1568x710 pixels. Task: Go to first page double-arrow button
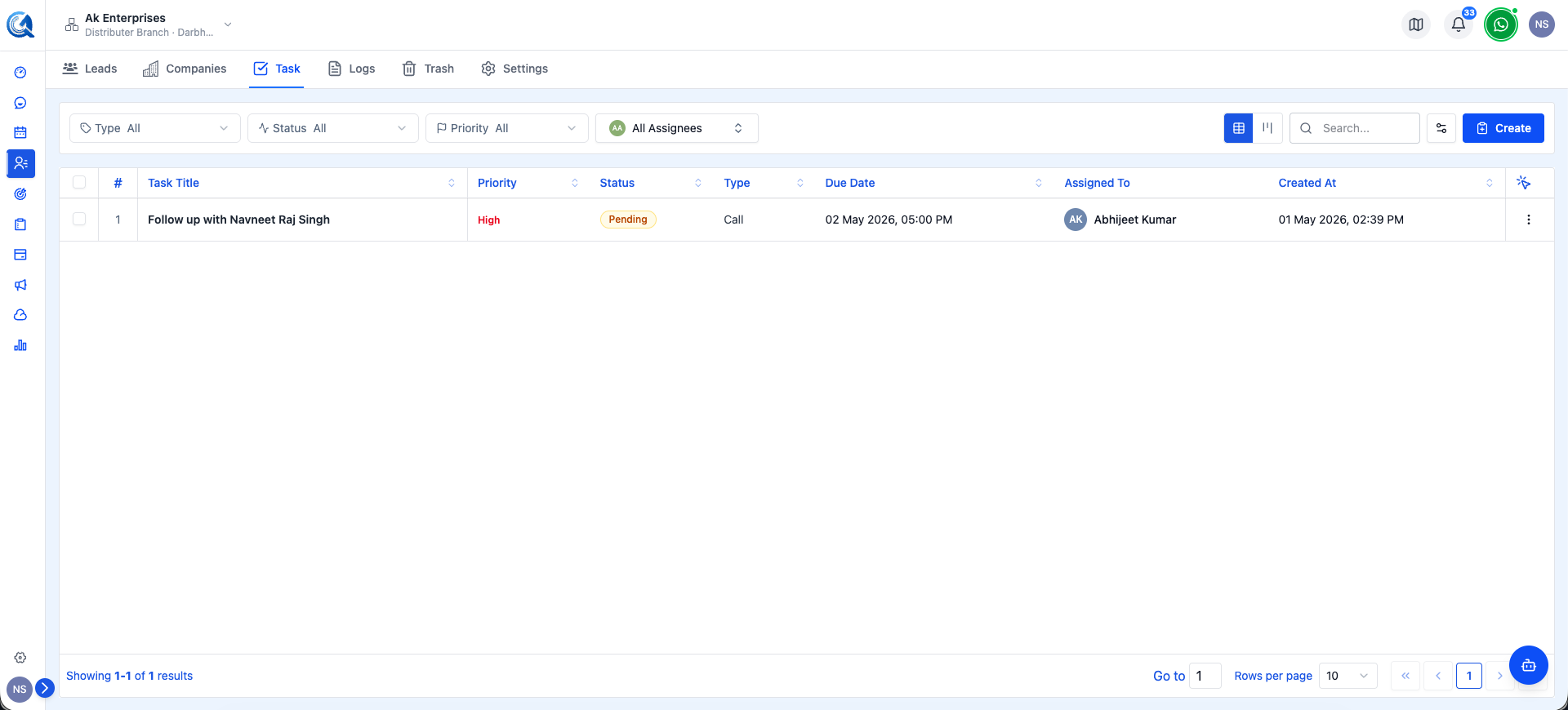click(1405, 676)
